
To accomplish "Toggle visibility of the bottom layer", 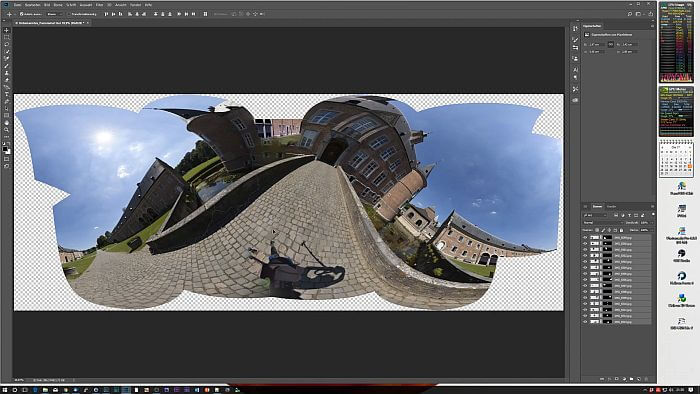I will point(585,321).
